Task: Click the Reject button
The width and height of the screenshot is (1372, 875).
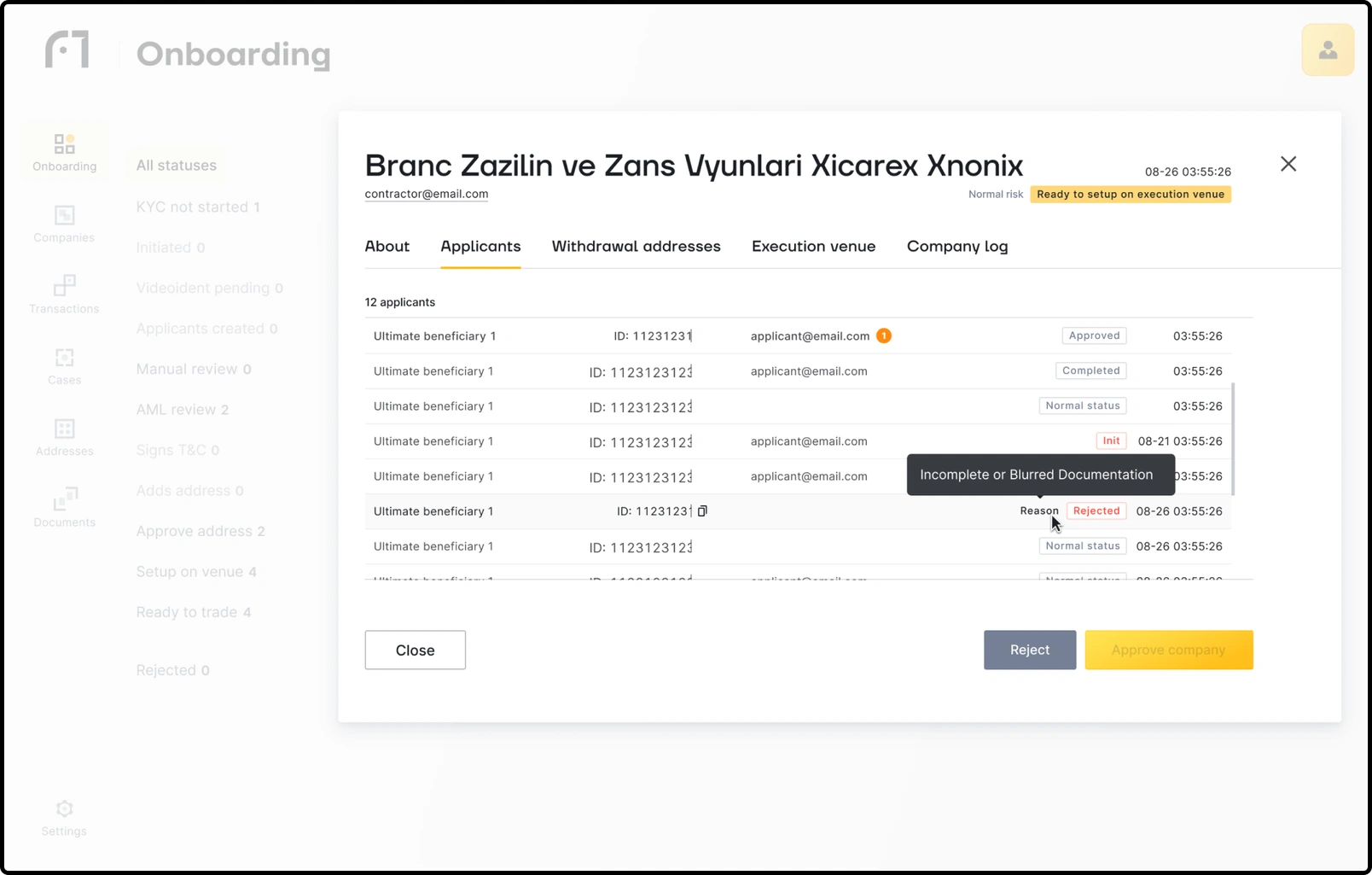Action: coord(1030,650)
